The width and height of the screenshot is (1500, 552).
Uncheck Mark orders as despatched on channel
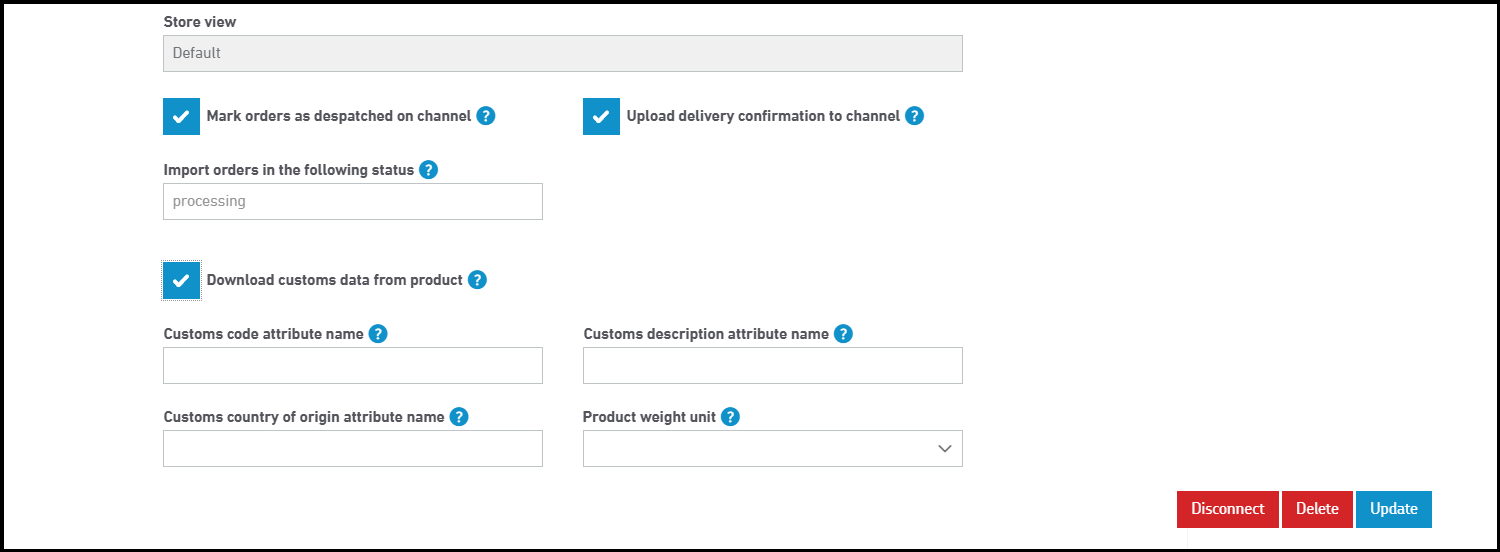182,116
